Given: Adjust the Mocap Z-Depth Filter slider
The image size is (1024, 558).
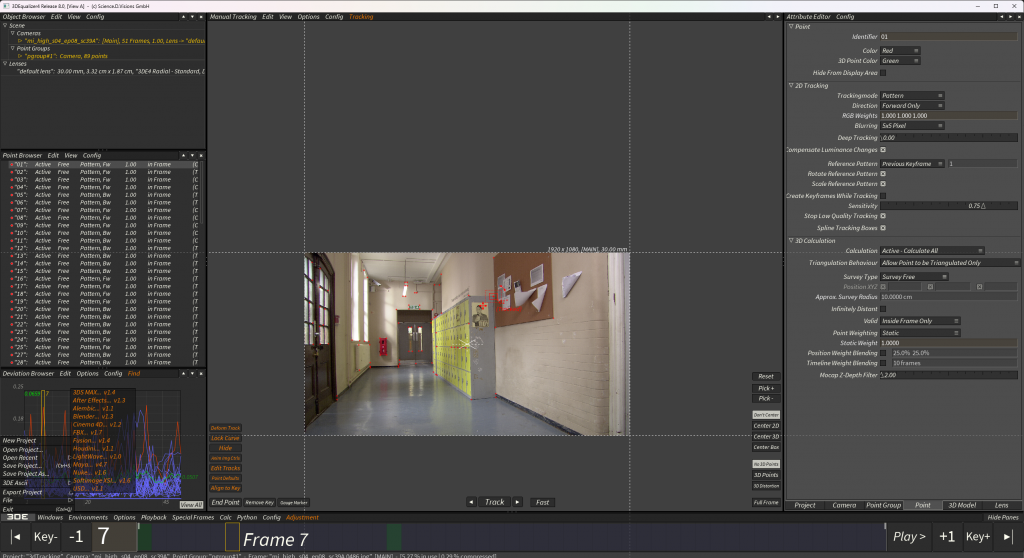Looking at the screenshot, I should [948, 375].
